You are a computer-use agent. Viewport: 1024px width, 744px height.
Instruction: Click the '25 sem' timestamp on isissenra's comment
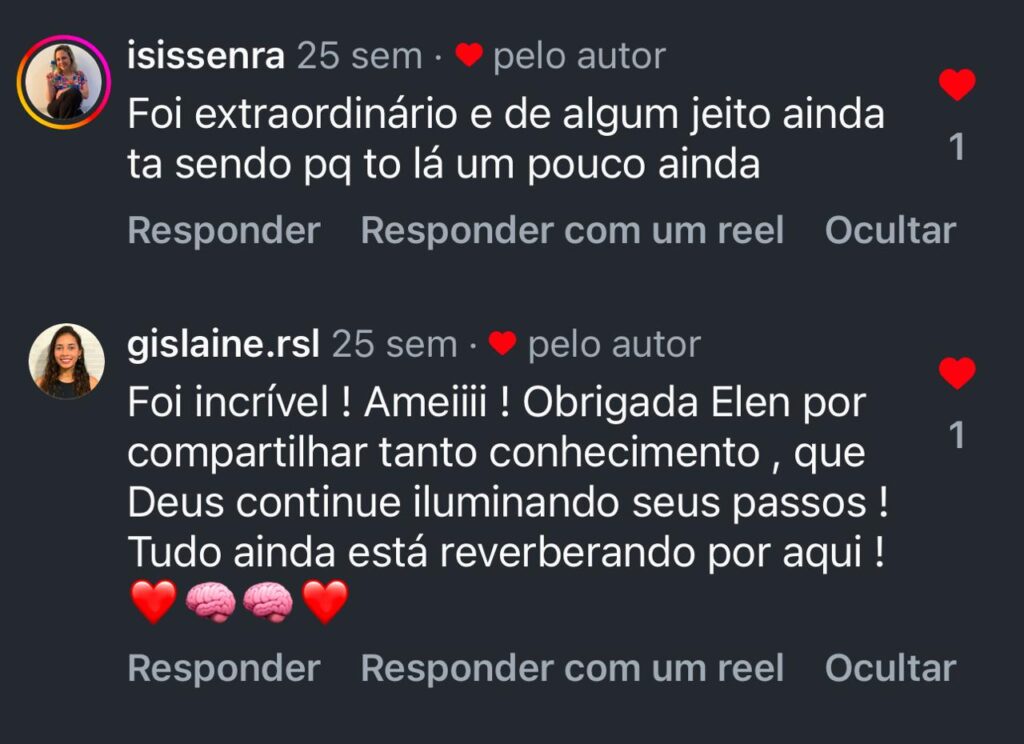359,56
